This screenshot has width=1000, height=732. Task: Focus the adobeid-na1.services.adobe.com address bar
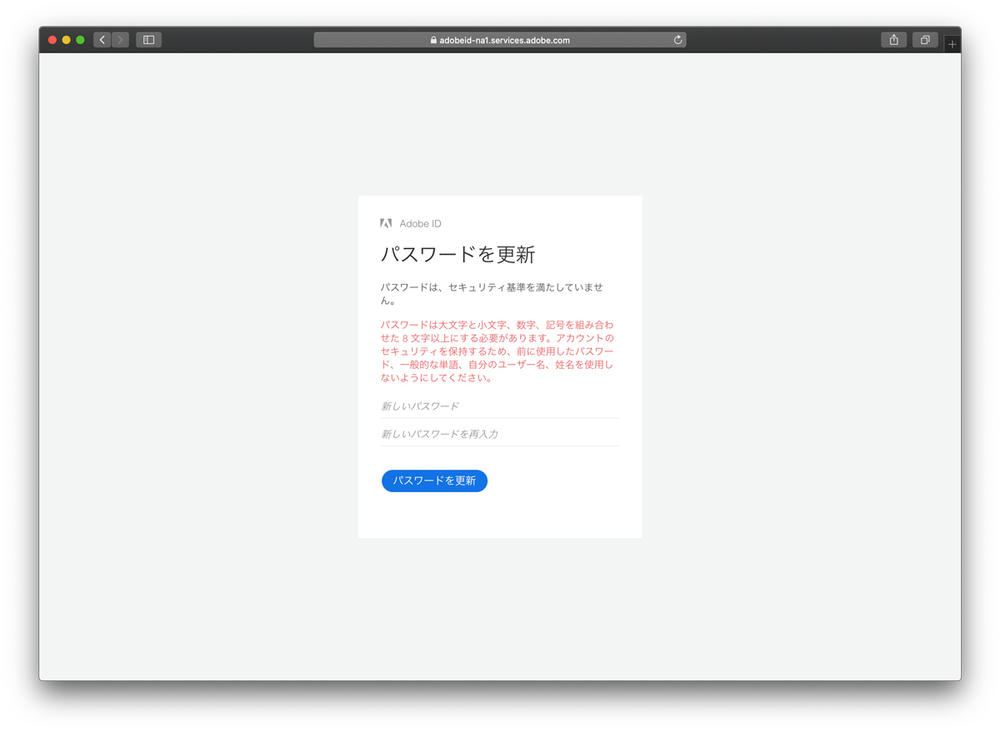click(x=499, y=40)
